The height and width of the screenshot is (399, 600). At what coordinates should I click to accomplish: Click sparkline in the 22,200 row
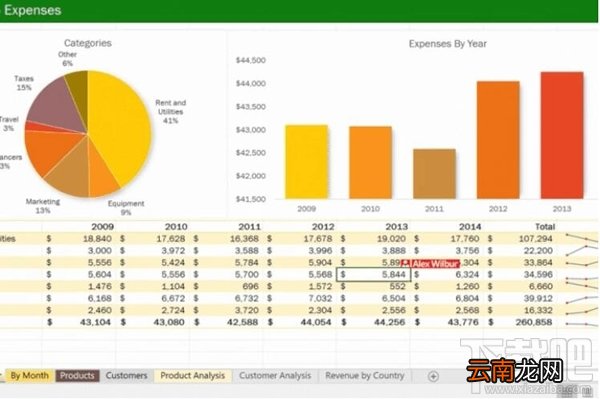pyautogui.click(x=582, y=250)
